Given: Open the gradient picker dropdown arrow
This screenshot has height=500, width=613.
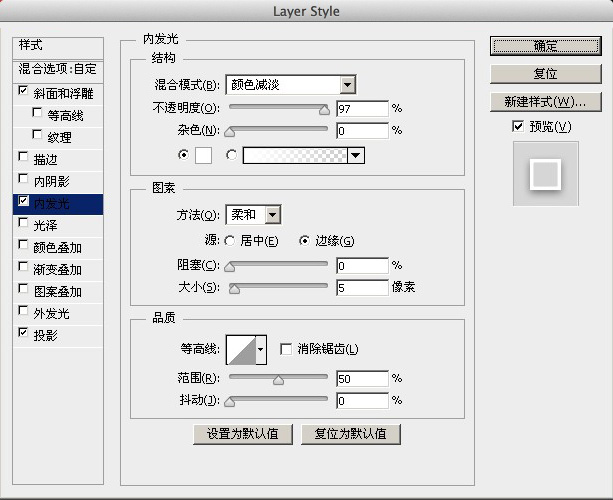Looking at the screenshot, I should pyautogui.click(x=356, y=155).
